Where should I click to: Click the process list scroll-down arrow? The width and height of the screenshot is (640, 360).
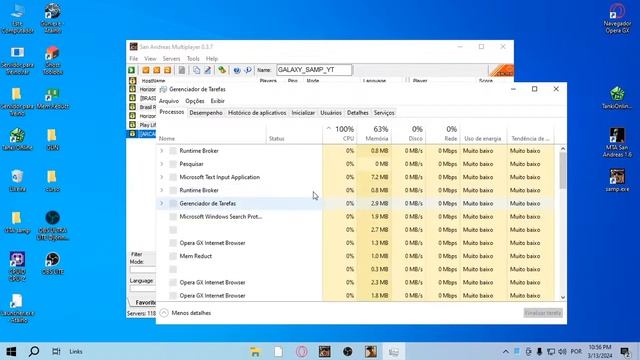pyautogui.click(x=563, y=298)
